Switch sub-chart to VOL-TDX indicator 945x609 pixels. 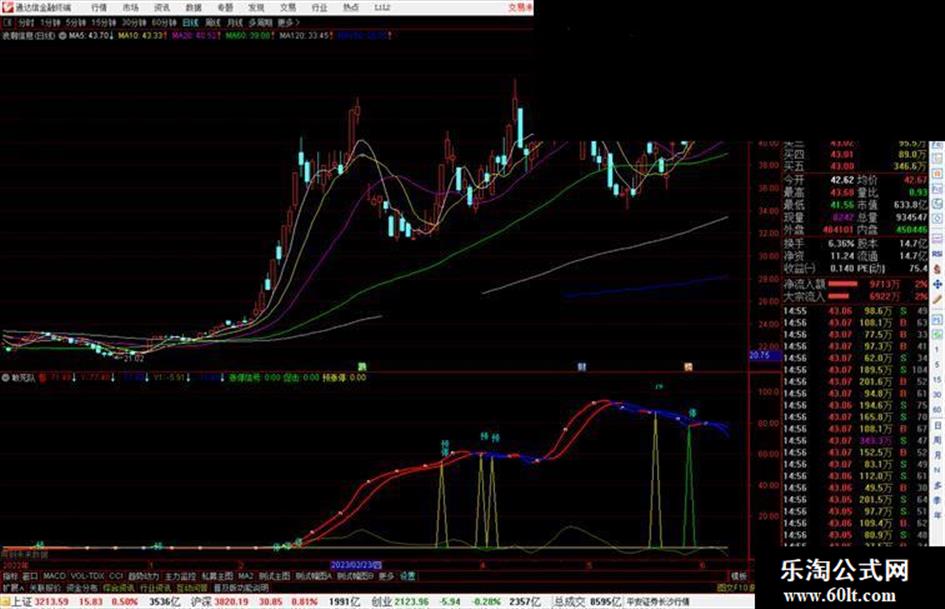(88, 576)
